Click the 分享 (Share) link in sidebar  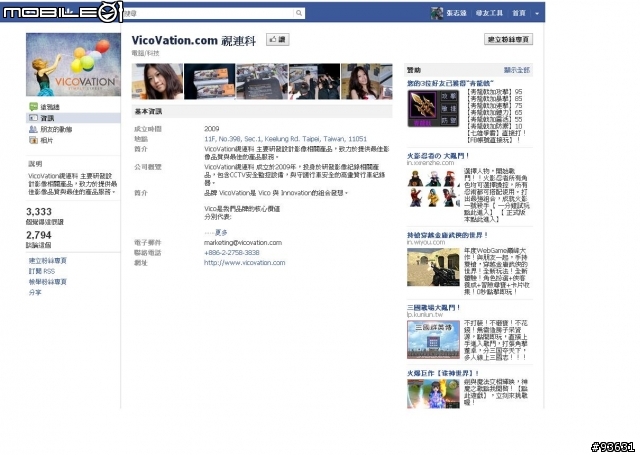35,293
